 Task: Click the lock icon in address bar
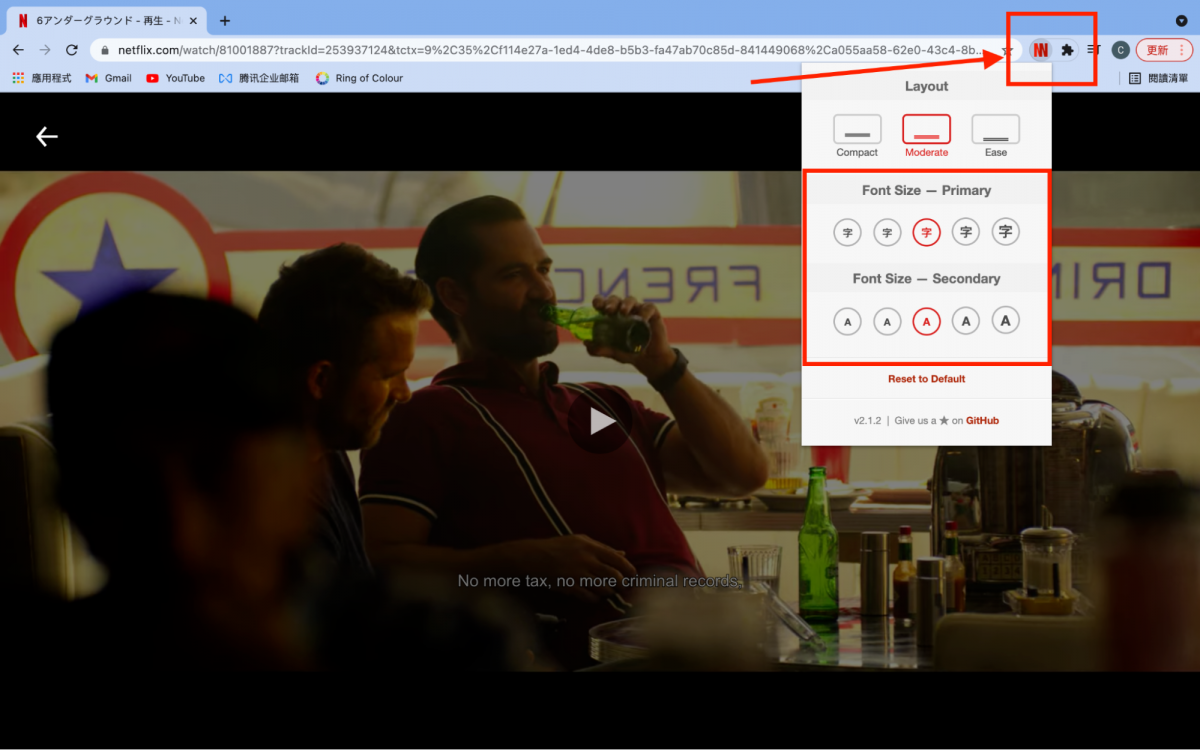103,50
